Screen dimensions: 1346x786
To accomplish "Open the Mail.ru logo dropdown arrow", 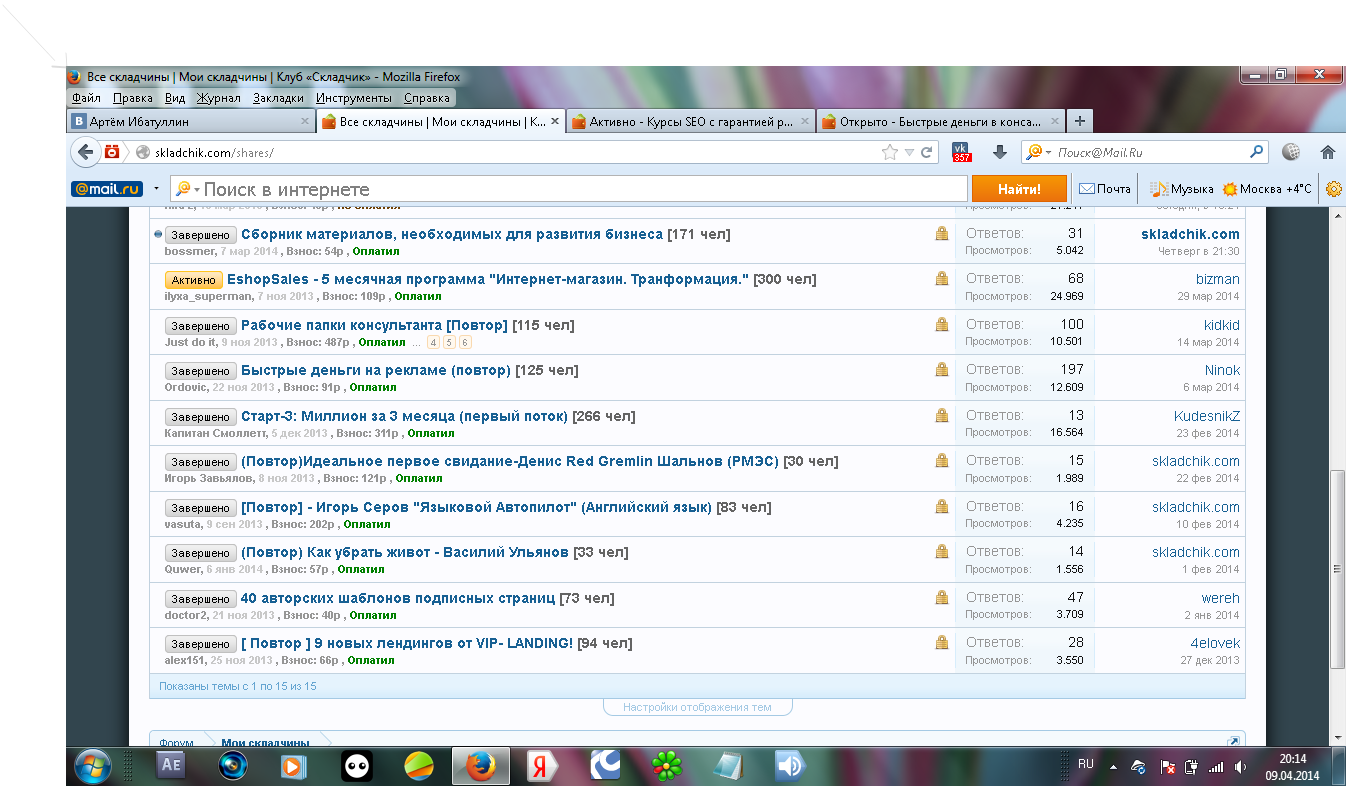I will pyautogui.click(x=157, y=189).
